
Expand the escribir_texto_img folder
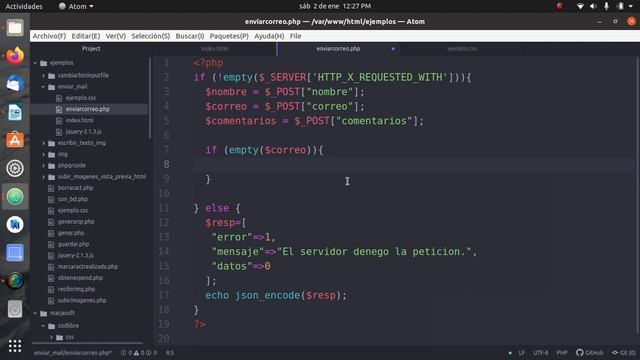[x=43, y=143]
